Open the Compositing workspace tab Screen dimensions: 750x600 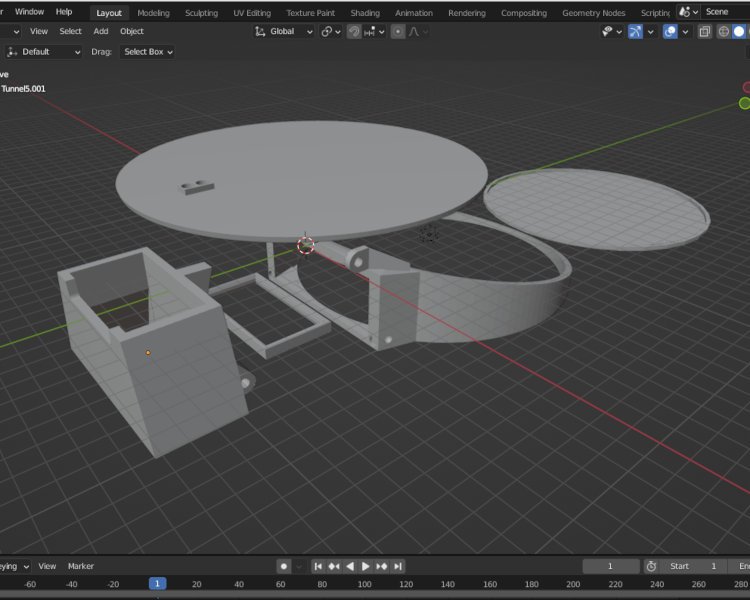[x=524, y=13]
